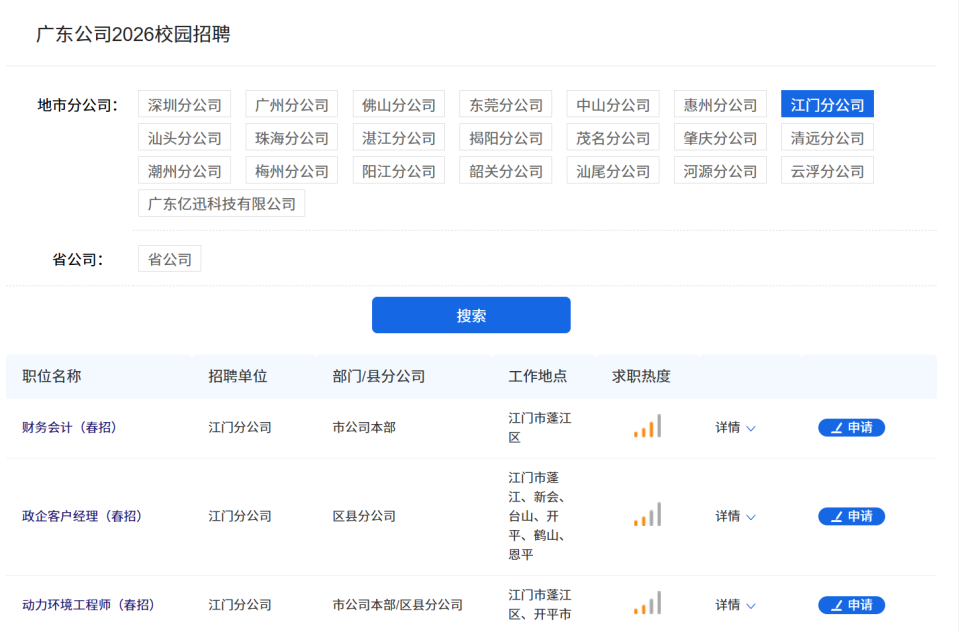Select the 深圳分公司 filter

pyautogui.click(x=184, y=104)
